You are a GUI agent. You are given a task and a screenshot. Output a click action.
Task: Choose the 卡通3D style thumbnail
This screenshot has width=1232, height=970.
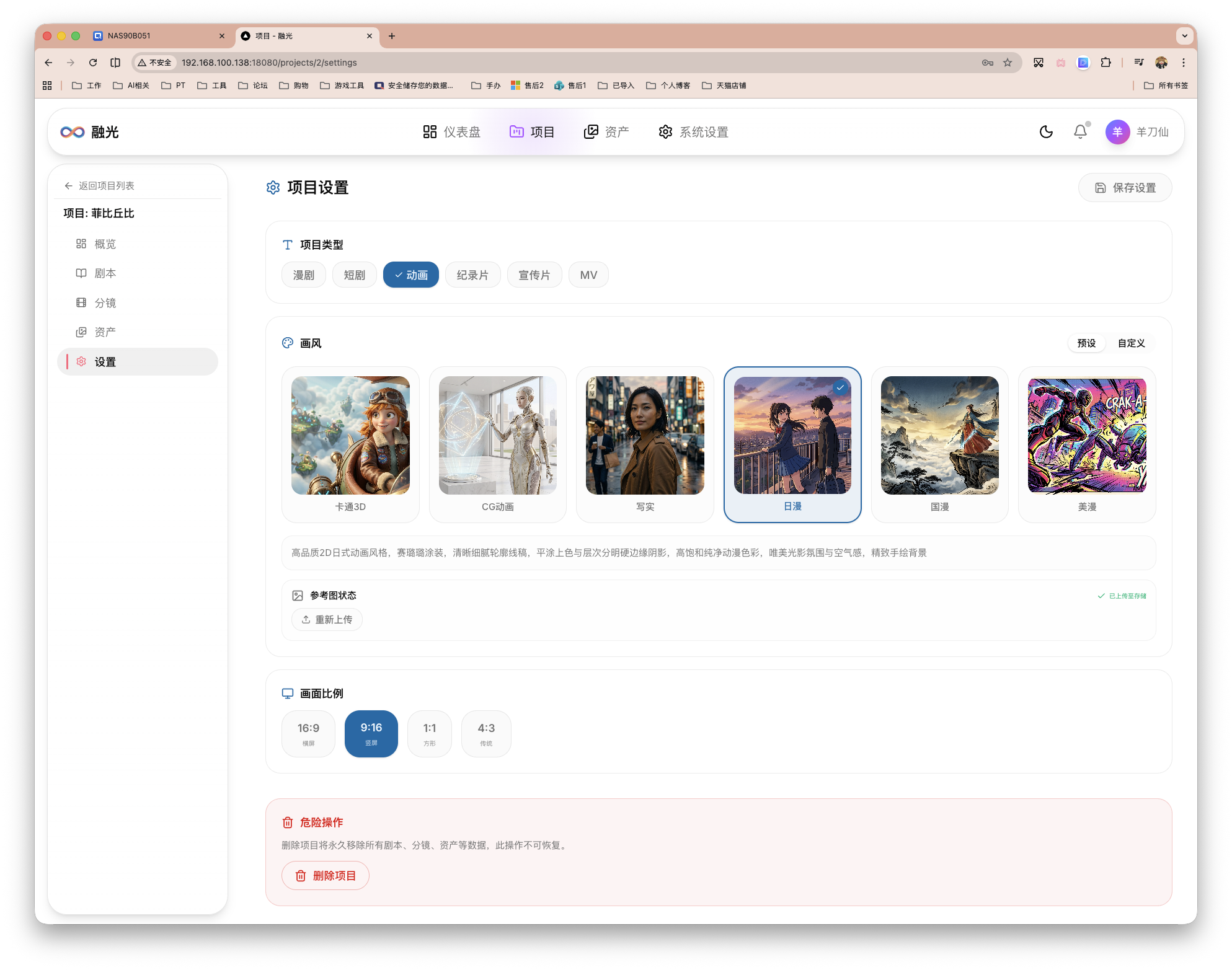(x=350, y=444)
